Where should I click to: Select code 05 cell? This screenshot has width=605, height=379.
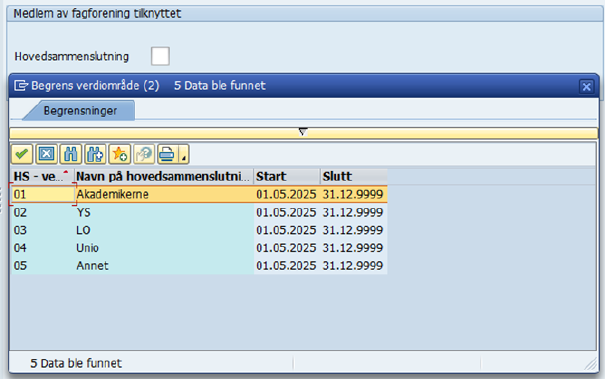(x=43, y=266)
